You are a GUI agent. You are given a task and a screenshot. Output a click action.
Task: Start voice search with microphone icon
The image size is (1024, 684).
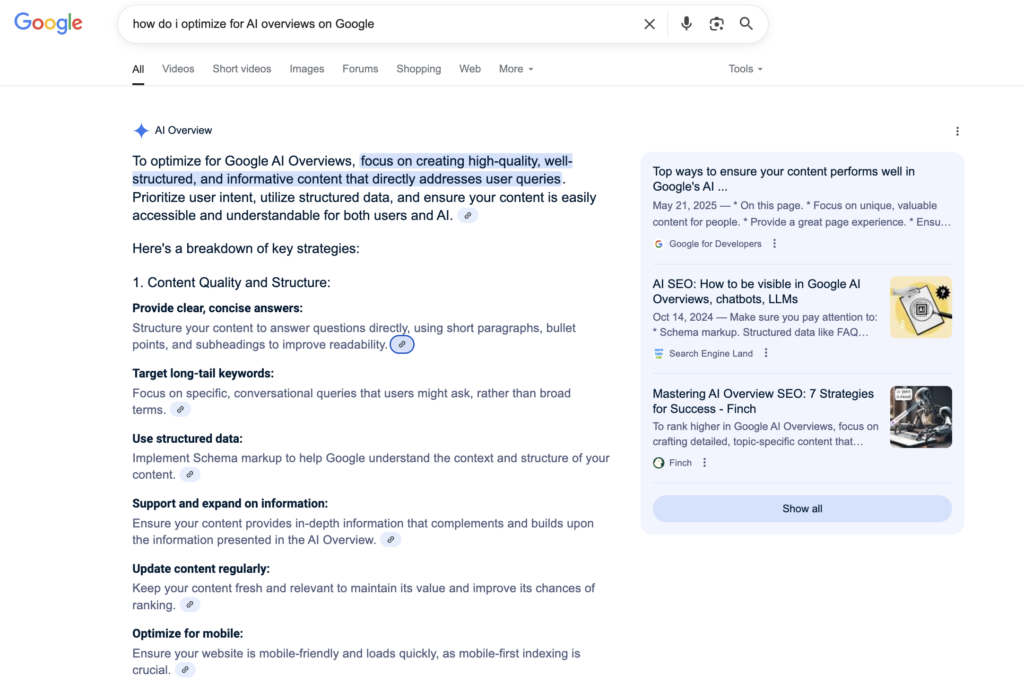coord(686,24)
